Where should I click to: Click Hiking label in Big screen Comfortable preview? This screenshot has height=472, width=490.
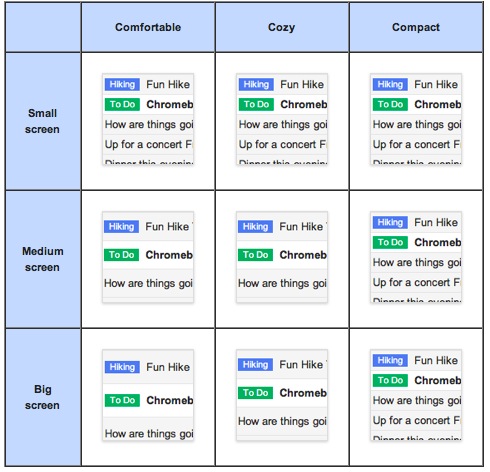pos(122,367)
